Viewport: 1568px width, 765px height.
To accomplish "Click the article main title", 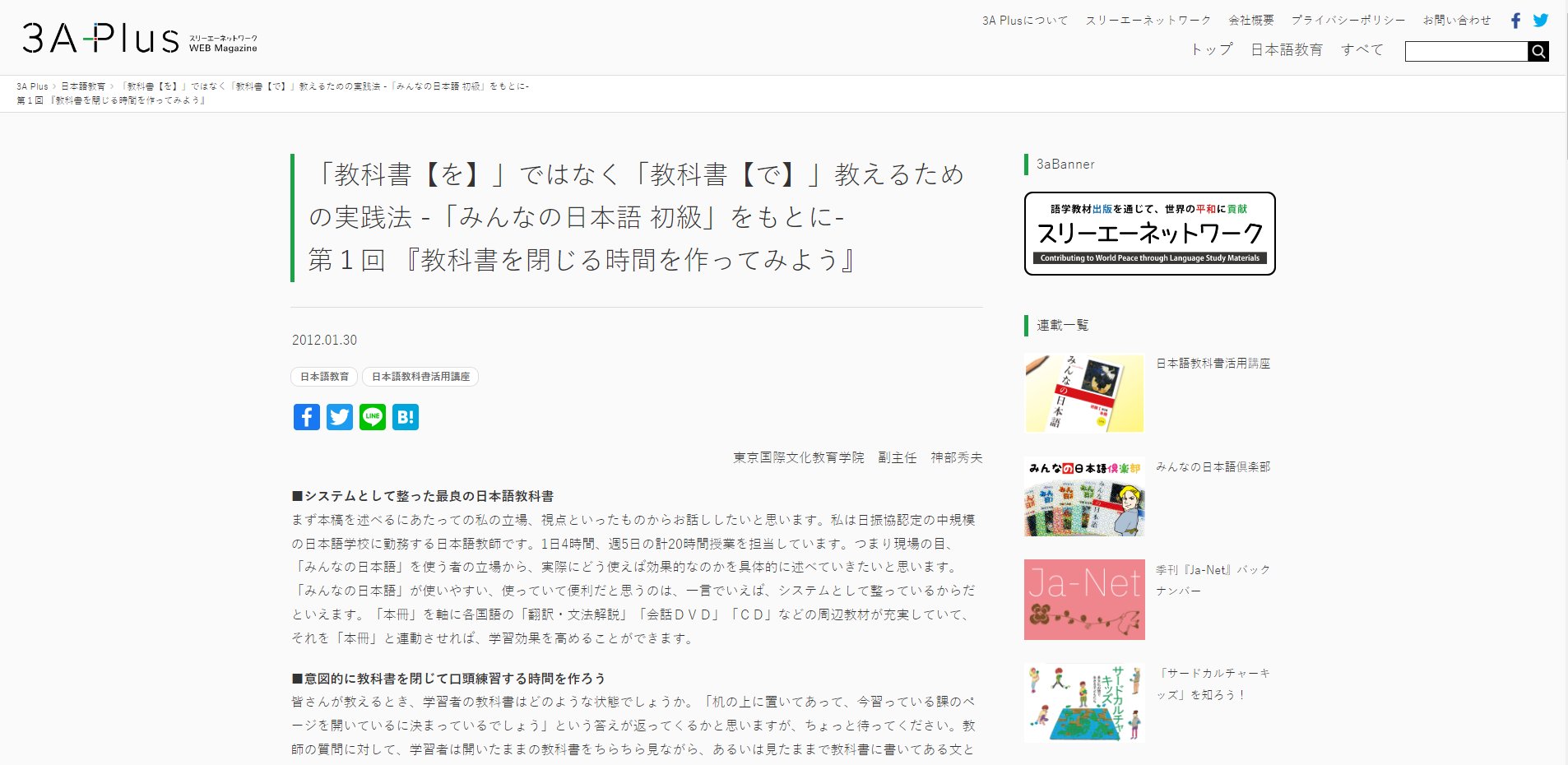I will [x=636, y=217].
